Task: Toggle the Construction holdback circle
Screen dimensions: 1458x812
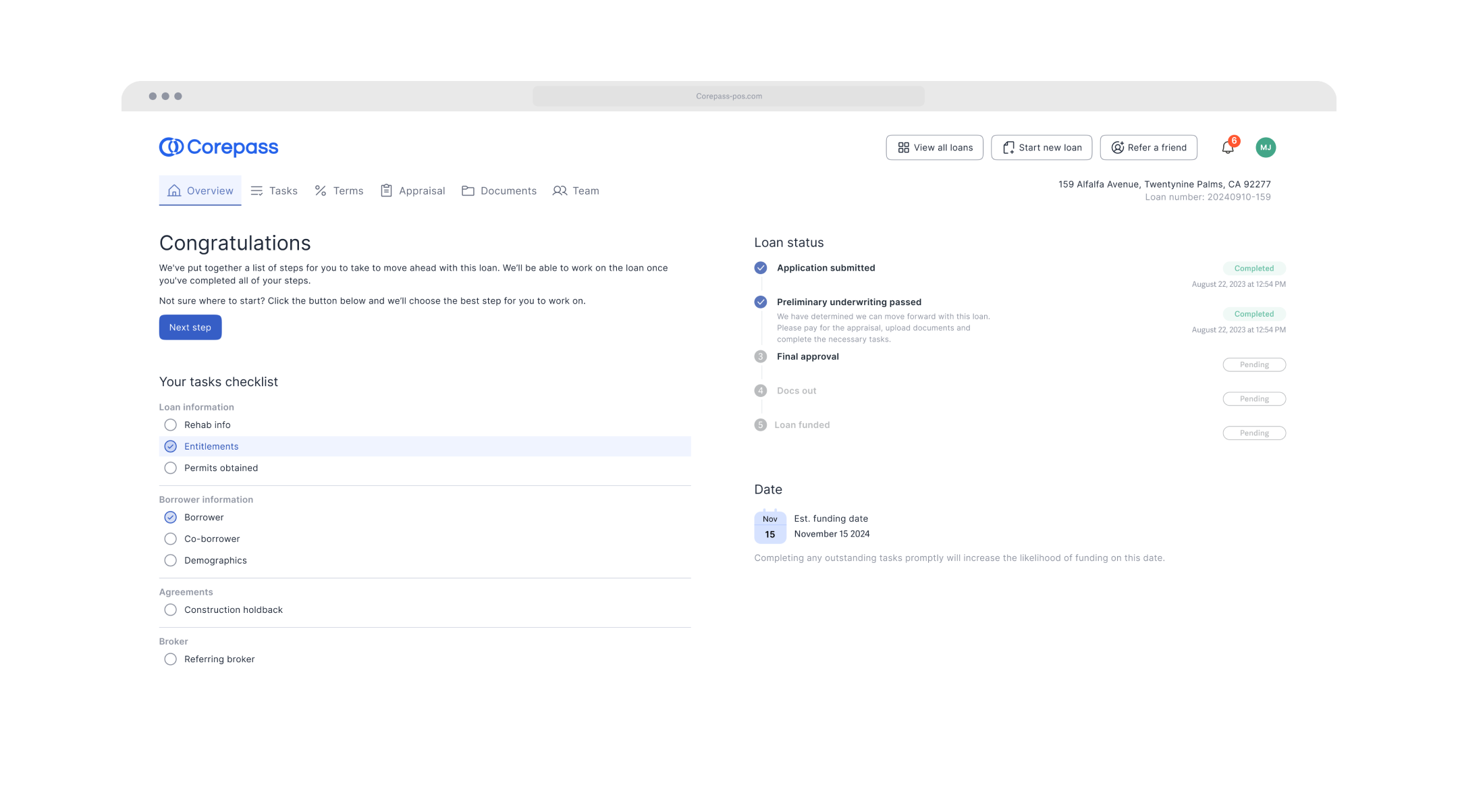Action: [x=171, y=610]
